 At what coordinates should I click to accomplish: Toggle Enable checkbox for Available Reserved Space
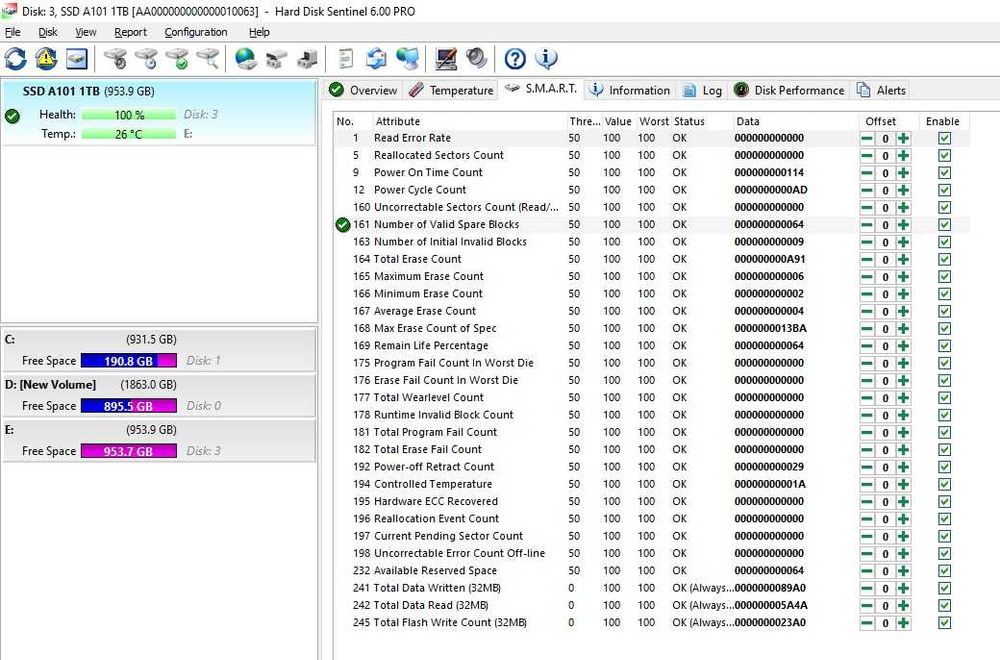945,571
